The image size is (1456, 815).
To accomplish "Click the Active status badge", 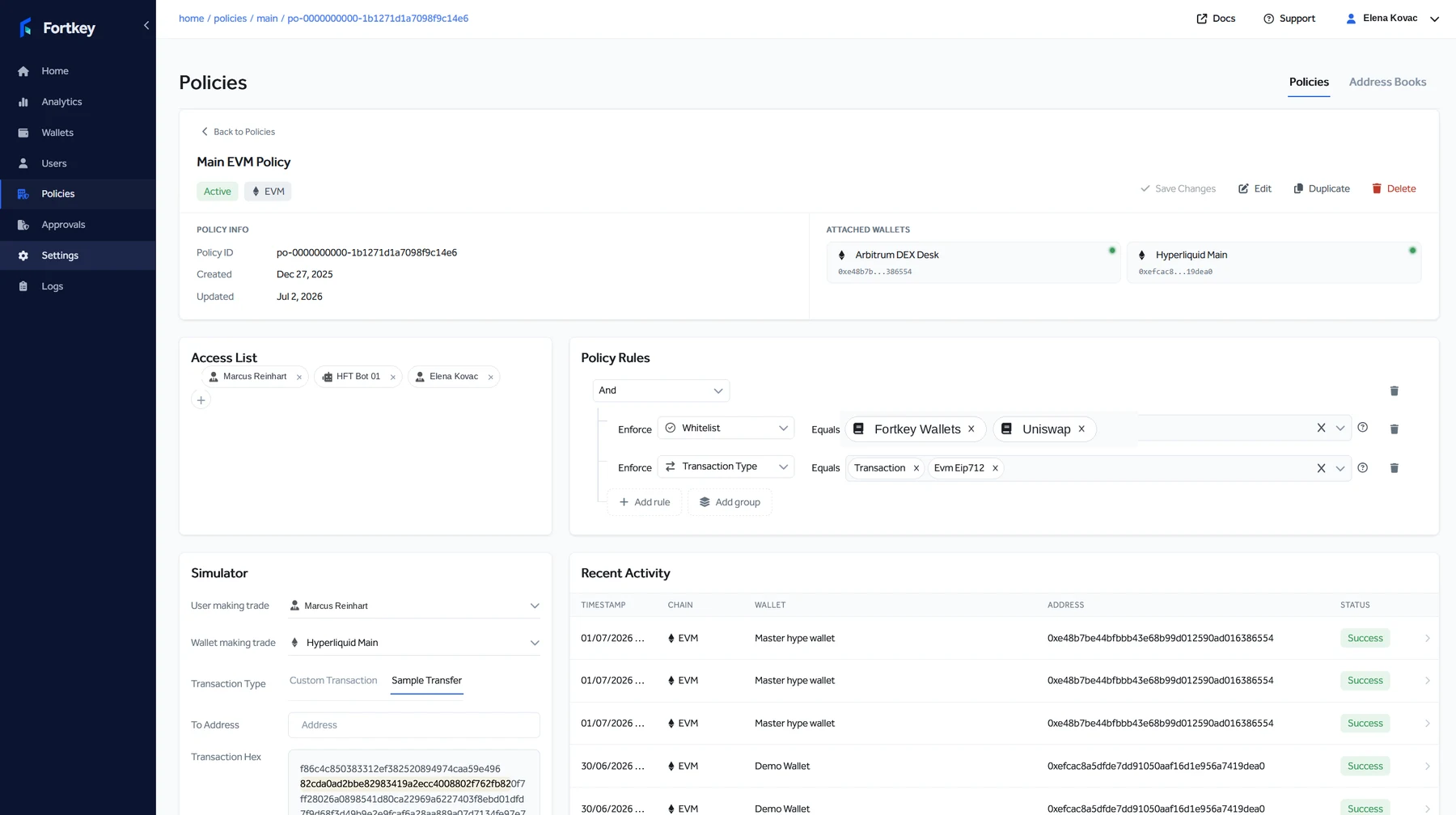I will pyautogui.click(x=217, y=192).
